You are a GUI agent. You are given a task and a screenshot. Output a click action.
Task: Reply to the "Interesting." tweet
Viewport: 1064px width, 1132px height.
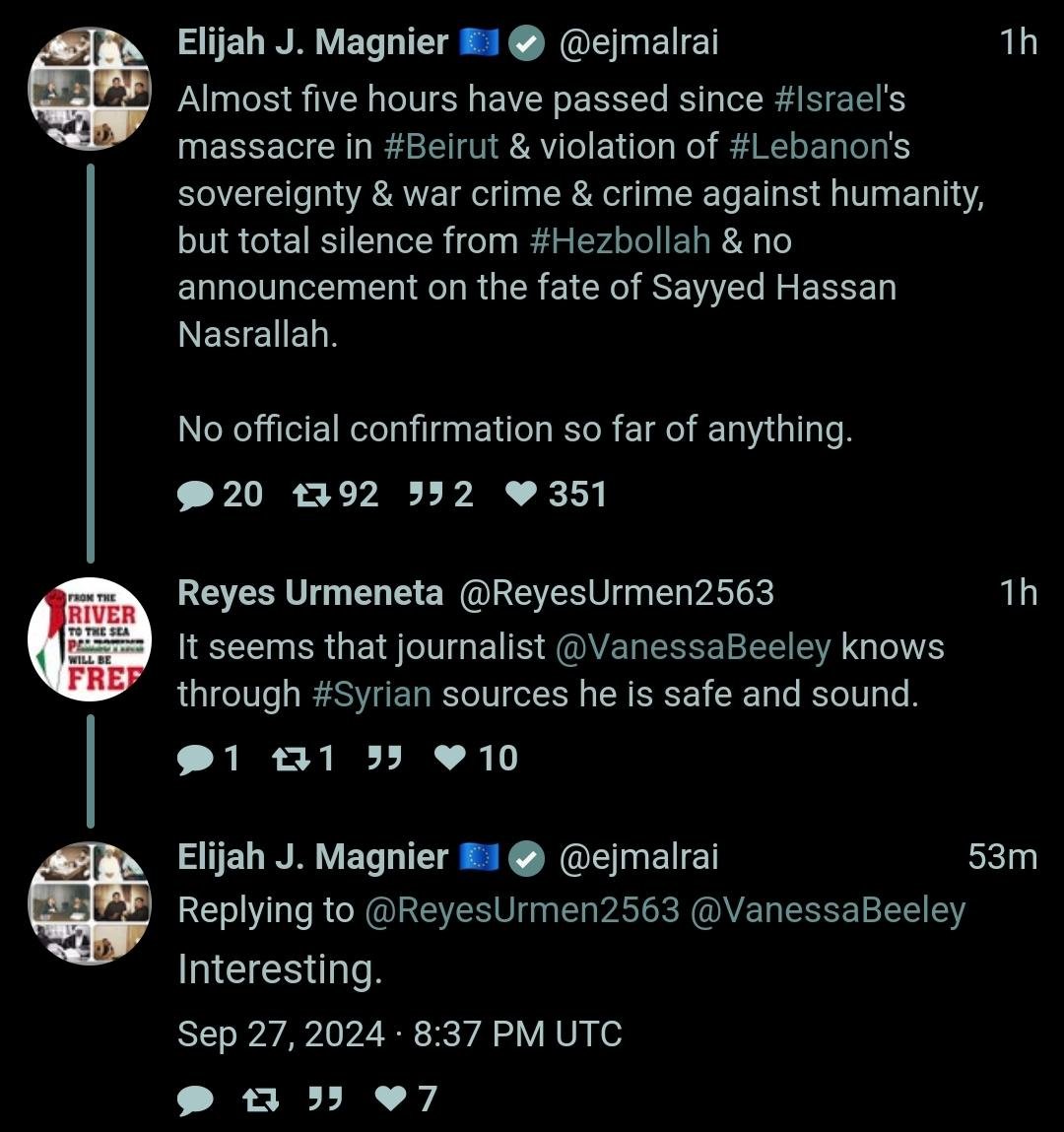tap(196, 1099)
